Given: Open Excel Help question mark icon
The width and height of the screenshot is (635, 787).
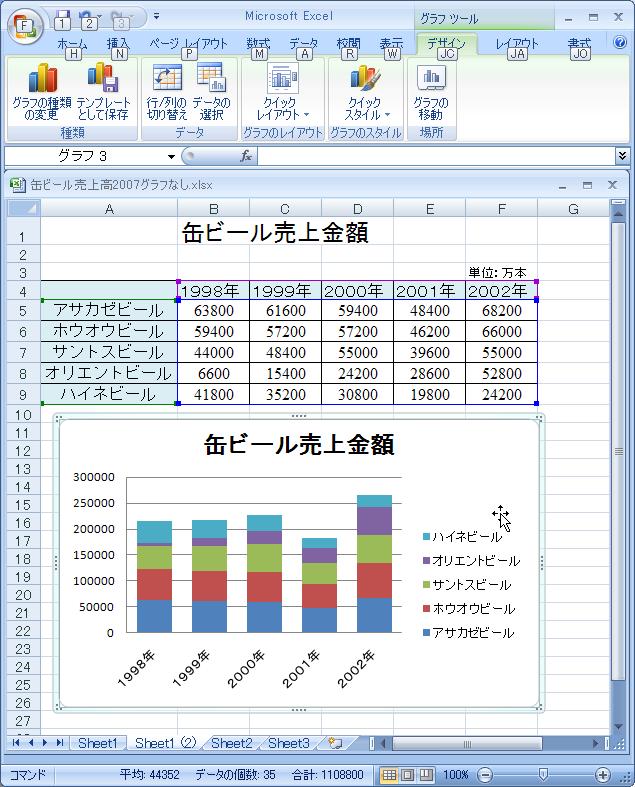Looking at the screenshot, I should pyautogui.click(x=620, y=42).
